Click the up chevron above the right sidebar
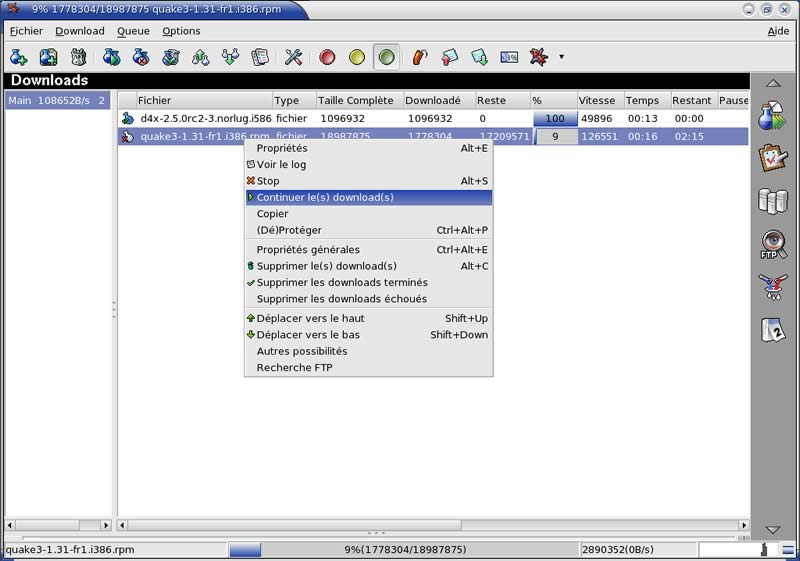800x561 pixels. [x=773, y=83]
